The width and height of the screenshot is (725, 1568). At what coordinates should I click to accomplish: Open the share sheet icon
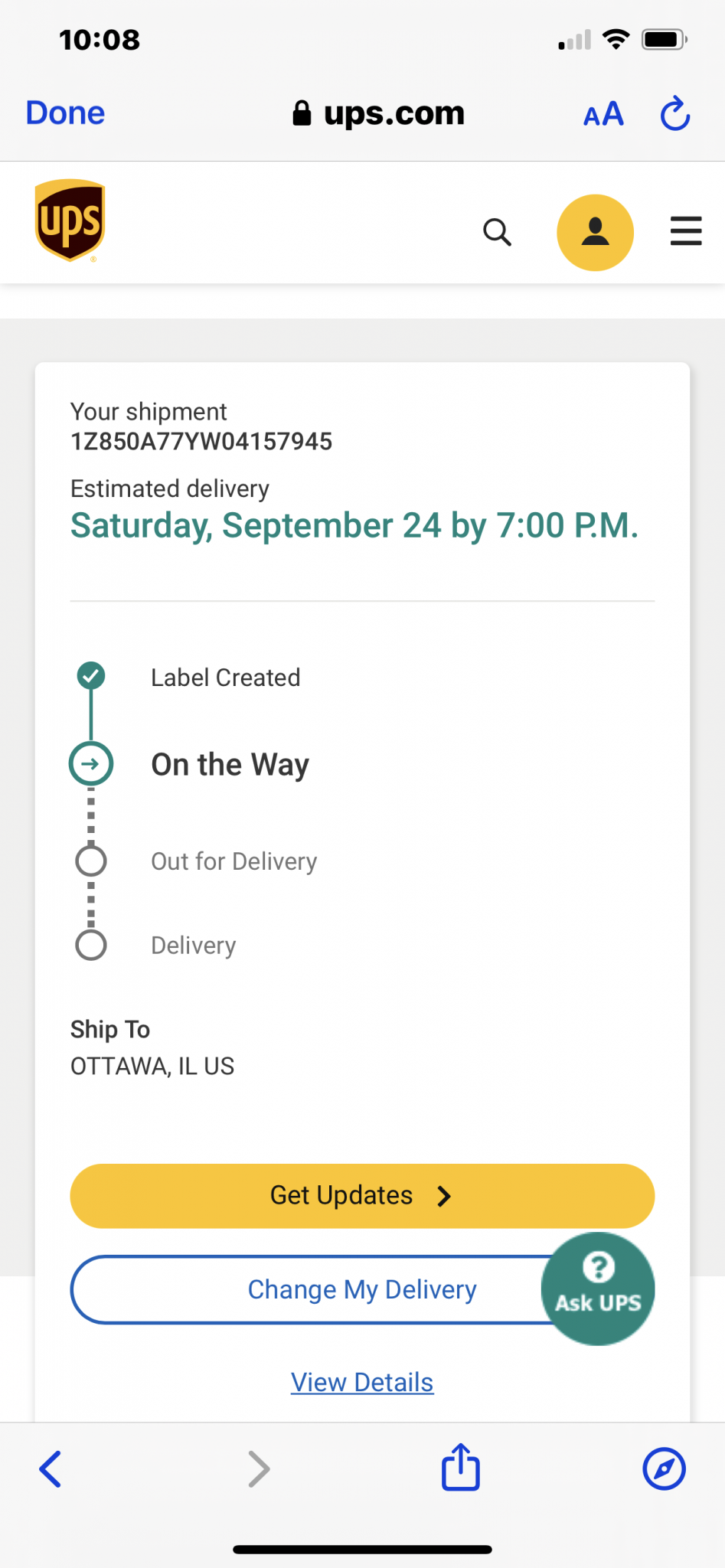point(461,1466)
